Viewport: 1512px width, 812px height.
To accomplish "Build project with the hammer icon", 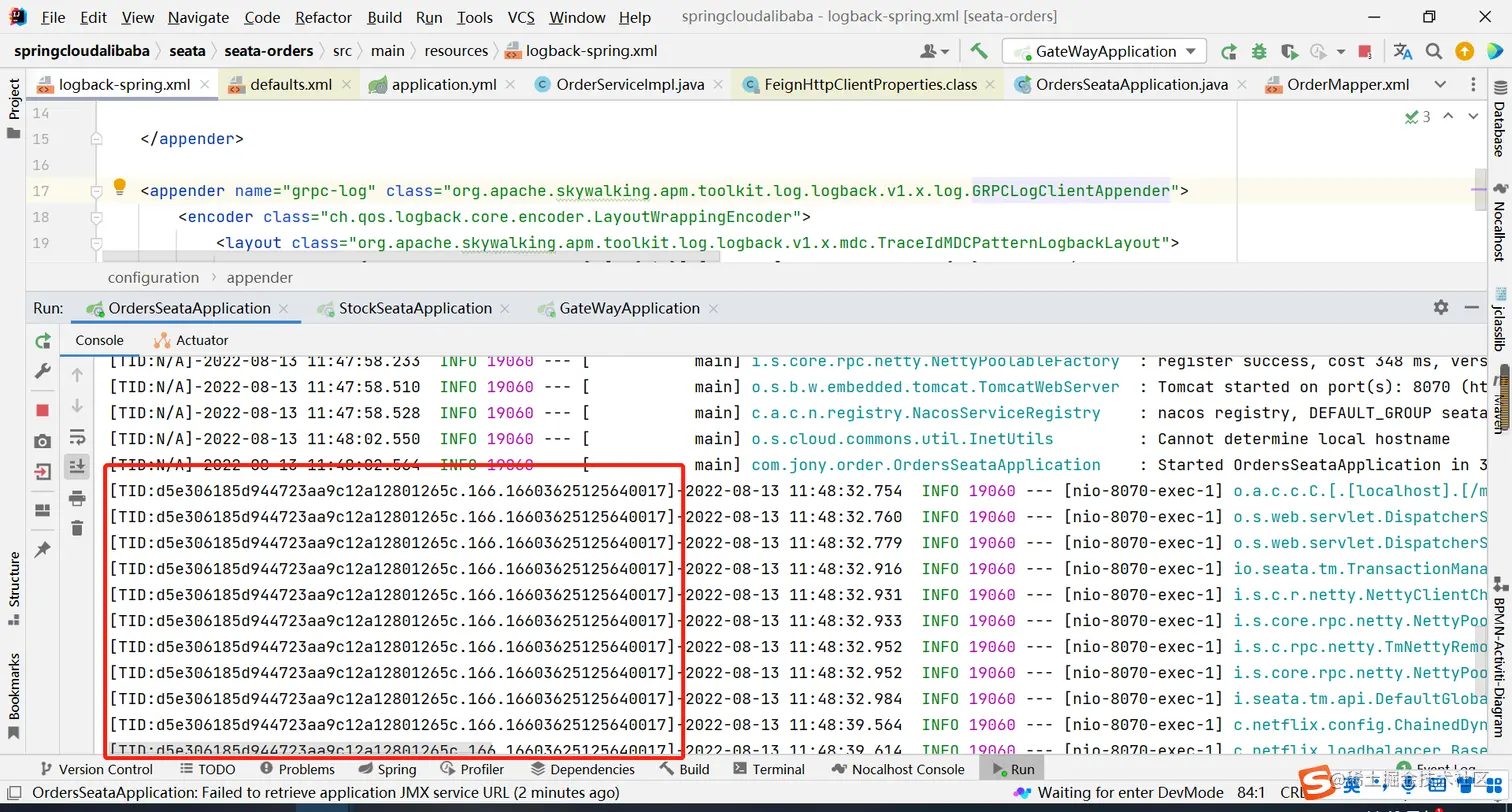I will pos(979,51).
